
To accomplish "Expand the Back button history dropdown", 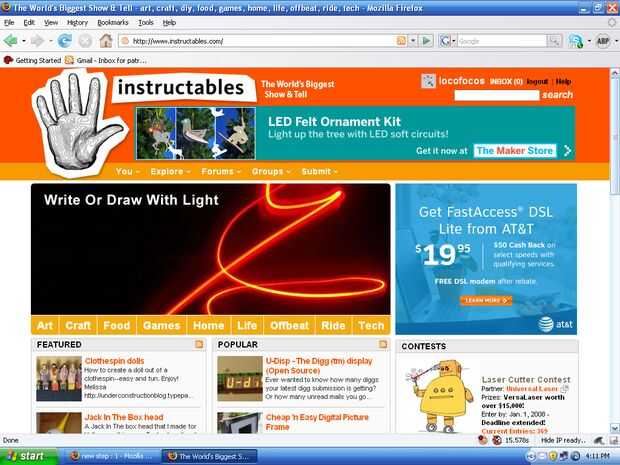I will [24, 41].
